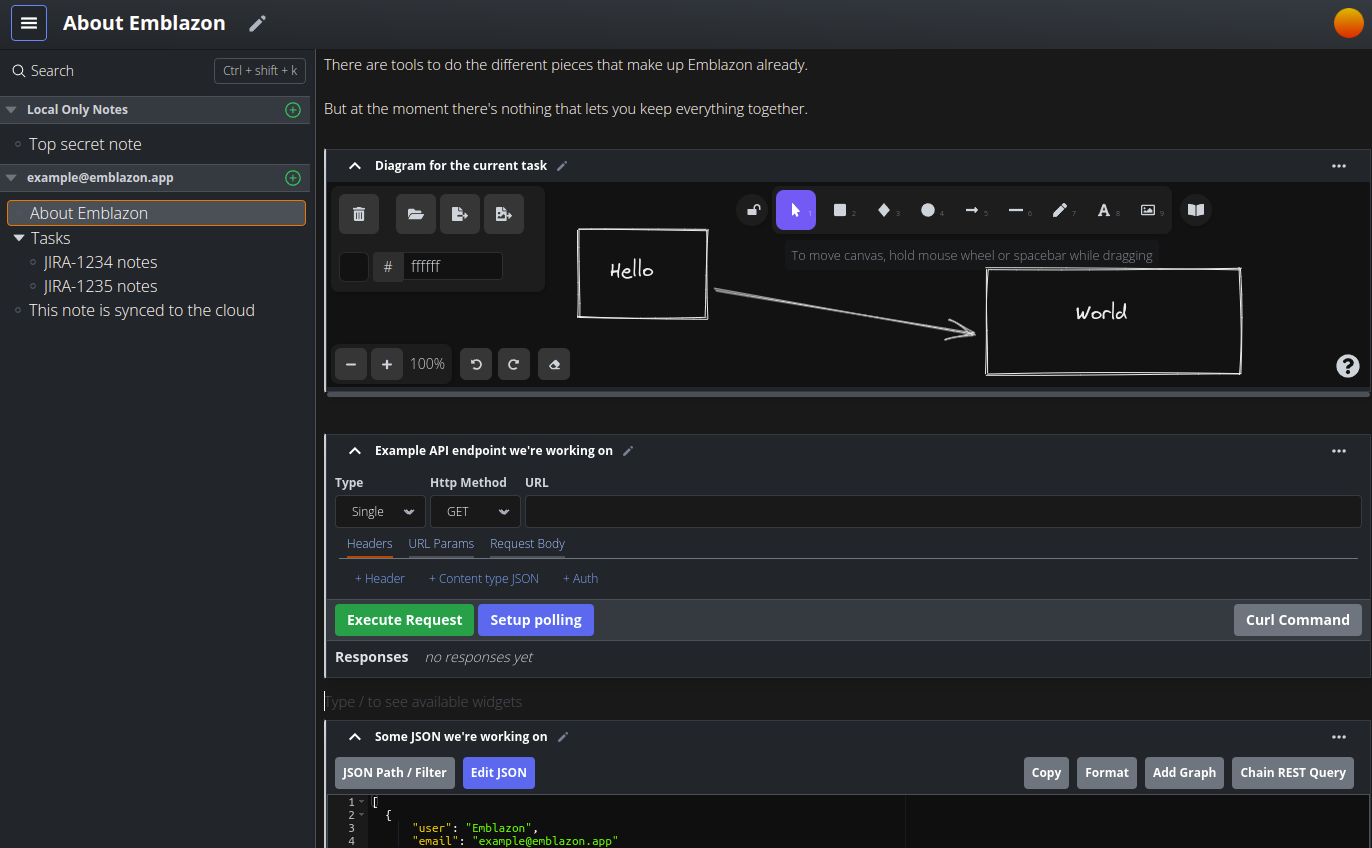Choose the Text tool in the canvas toolbar
The width and height of the screenshot is (1372, 848).
click(1103, 210)
